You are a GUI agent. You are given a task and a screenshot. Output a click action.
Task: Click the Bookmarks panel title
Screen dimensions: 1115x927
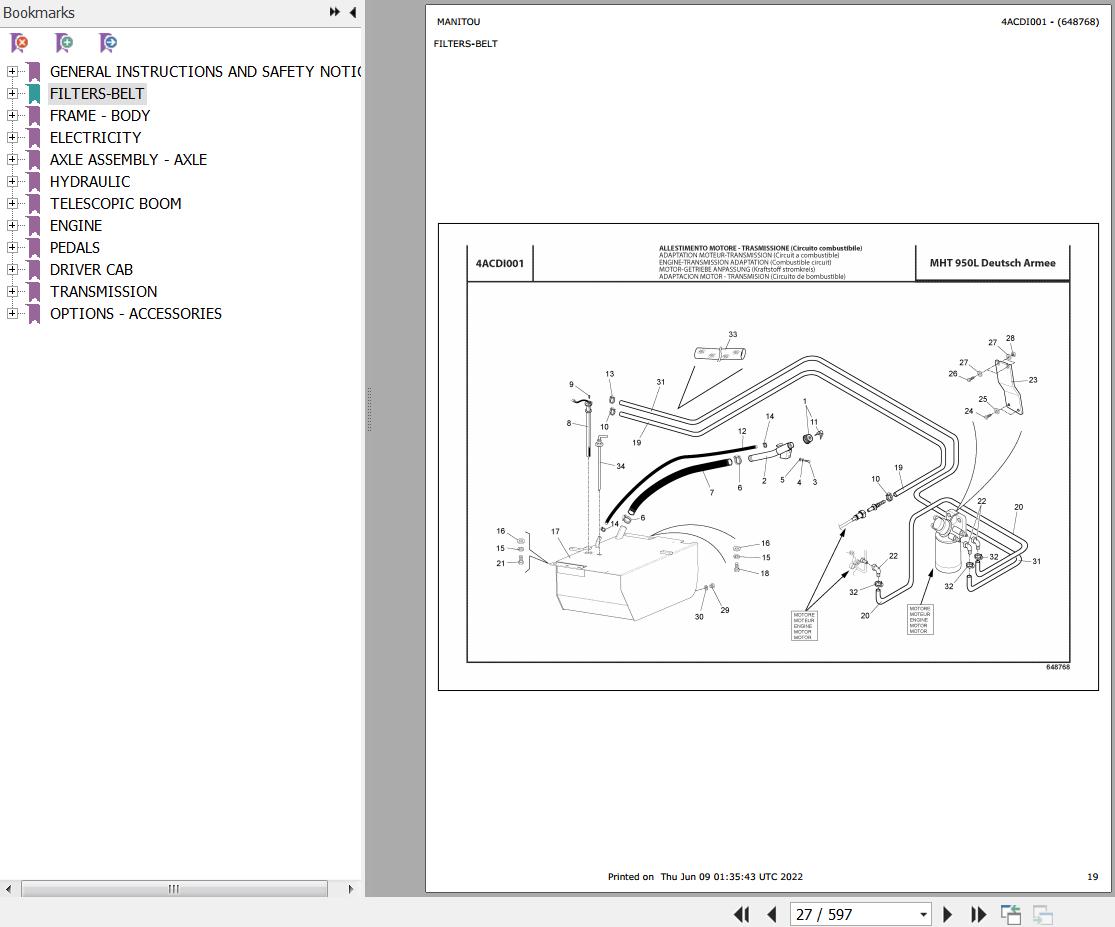[39, 13]
